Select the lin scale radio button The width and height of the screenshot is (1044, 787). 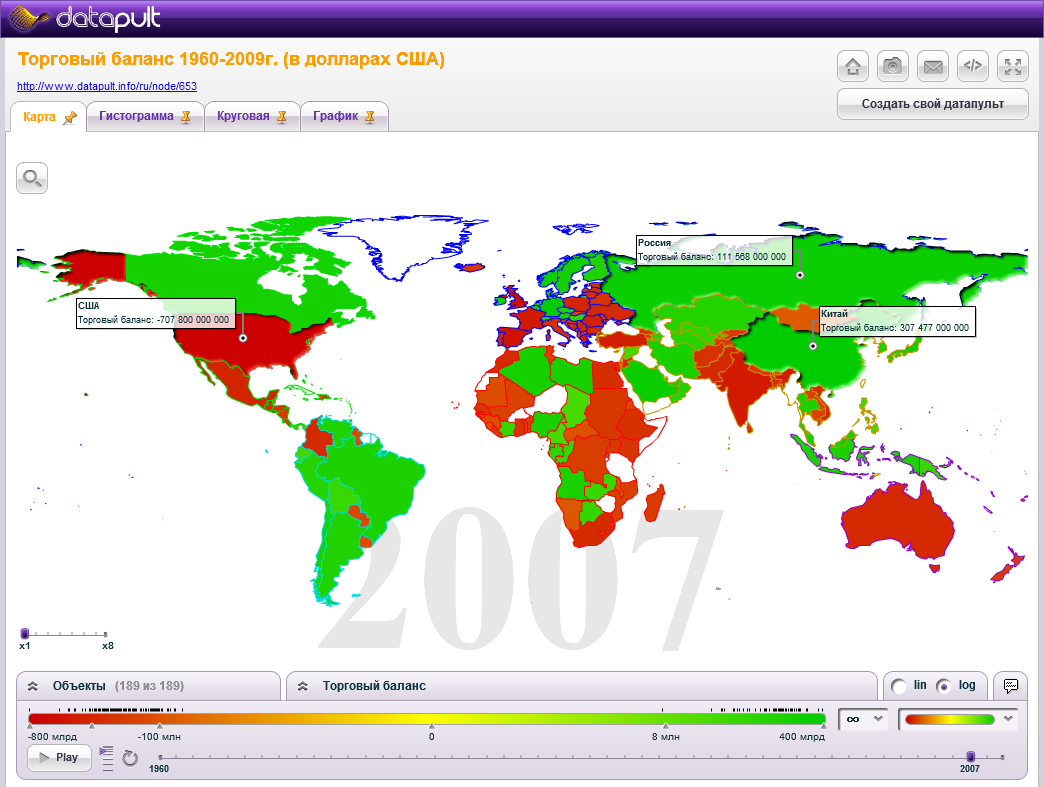coord(898,686)
